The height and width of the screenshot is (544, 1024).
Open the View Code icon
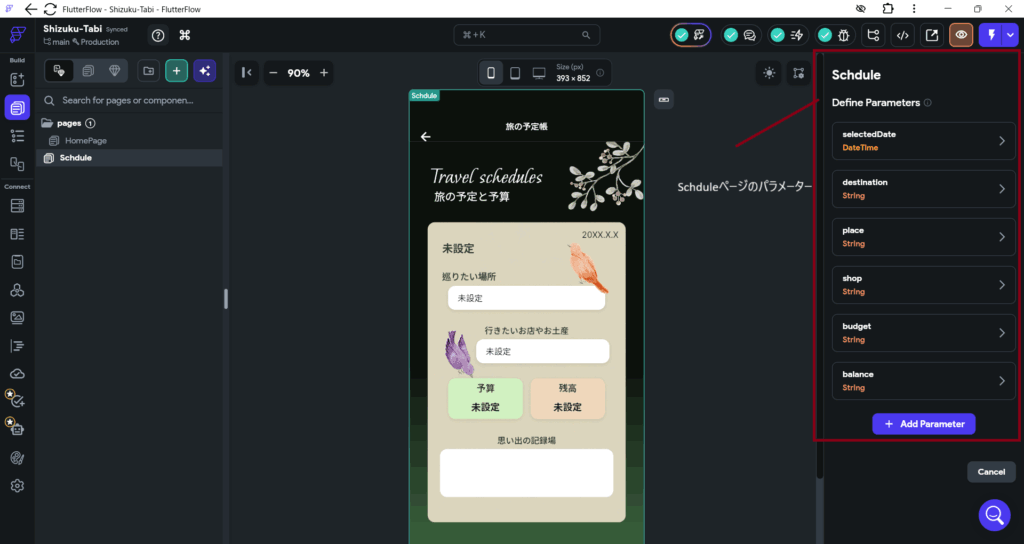(x=903, y=35)
